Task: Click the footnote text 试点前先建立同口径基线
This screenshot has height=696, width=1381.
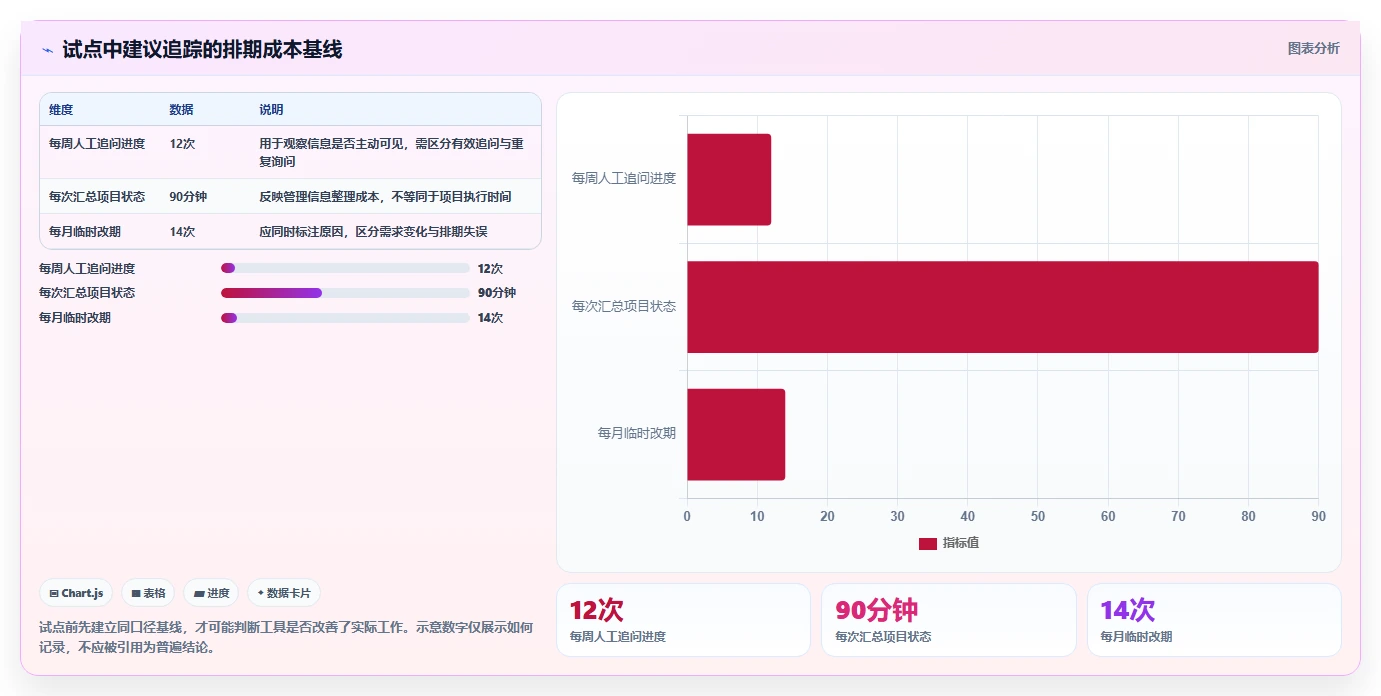Action: 286,637
